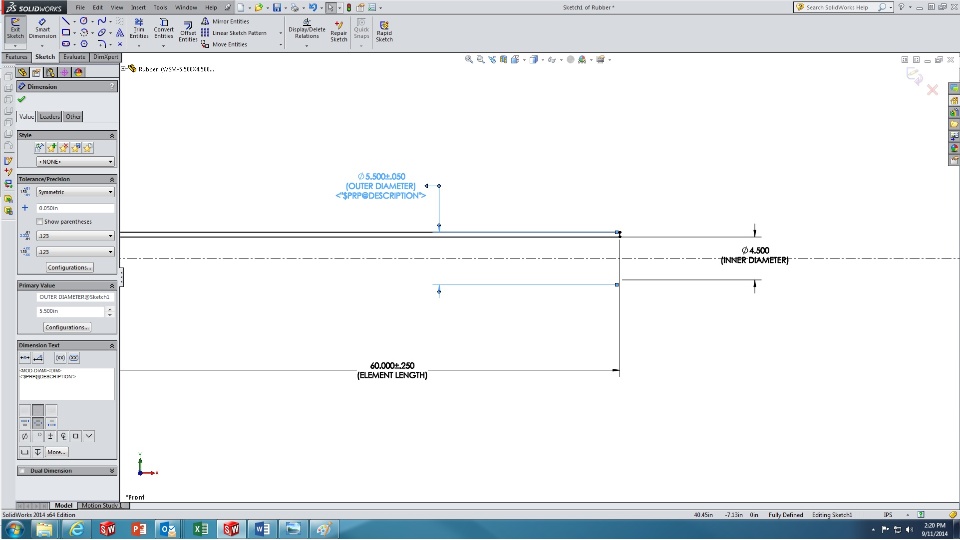Click the Rebuild traffic light icon
Screen dimensions: 960x540
(349, 7)
